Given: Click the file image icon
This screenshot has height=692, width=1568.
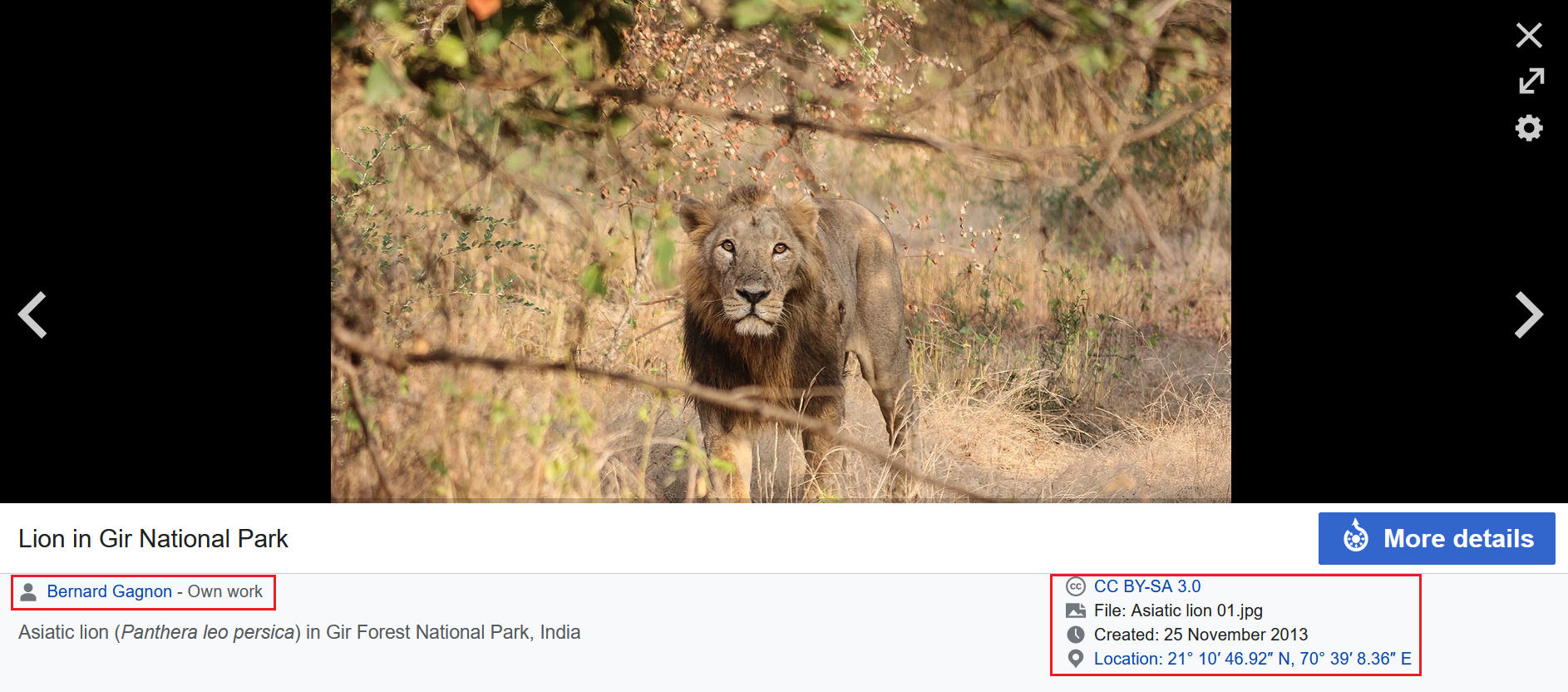Looking at the screenshot, I should click(1075, 610).
